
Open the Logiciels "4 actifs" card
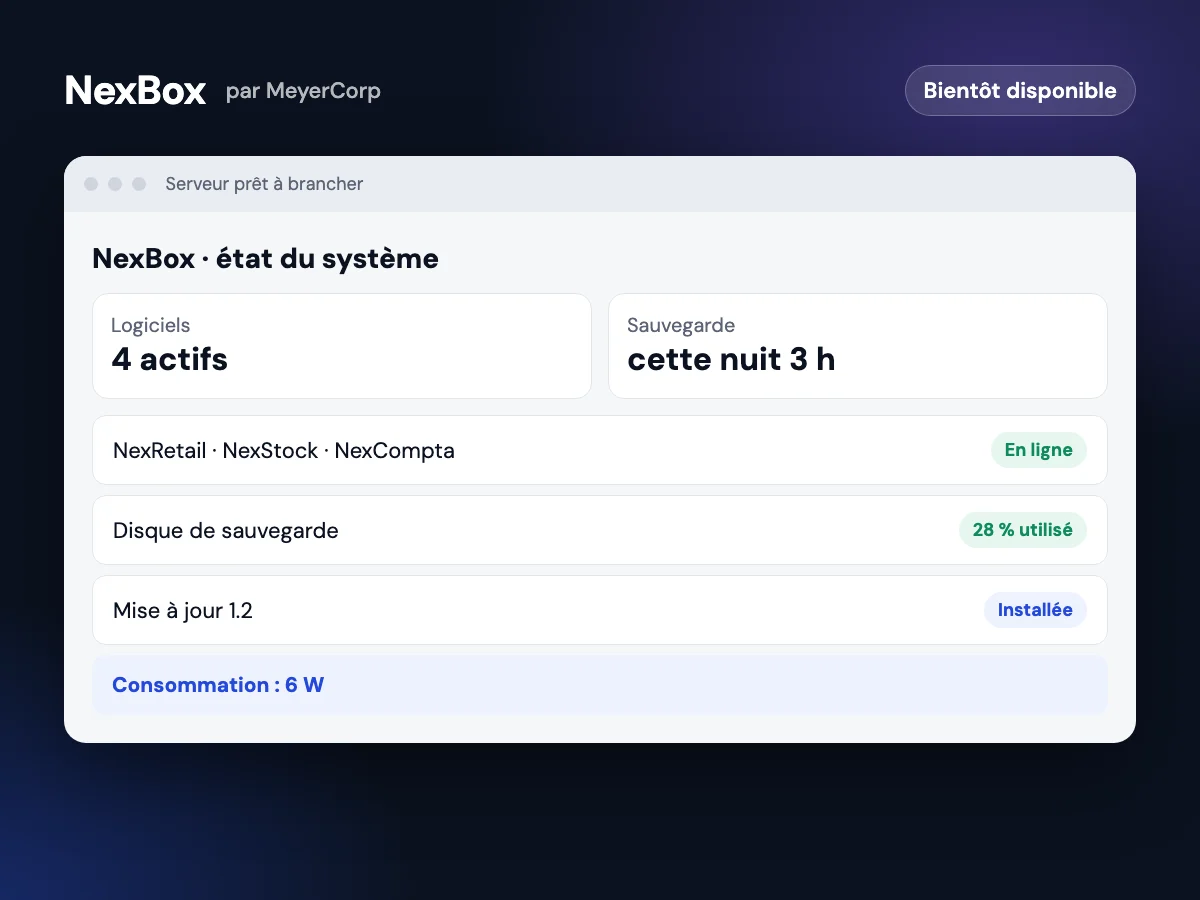pyautogui.click(x=342, y=346)
